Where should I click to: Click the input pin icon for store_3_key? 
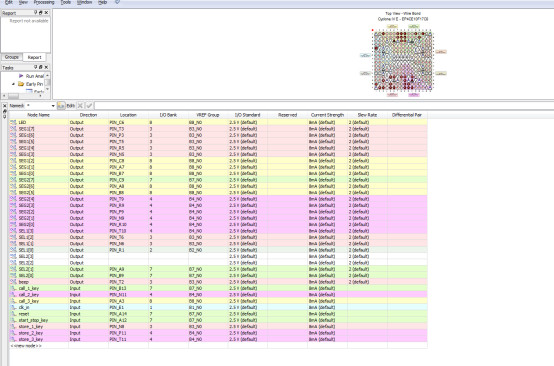(x=13, y=339)
